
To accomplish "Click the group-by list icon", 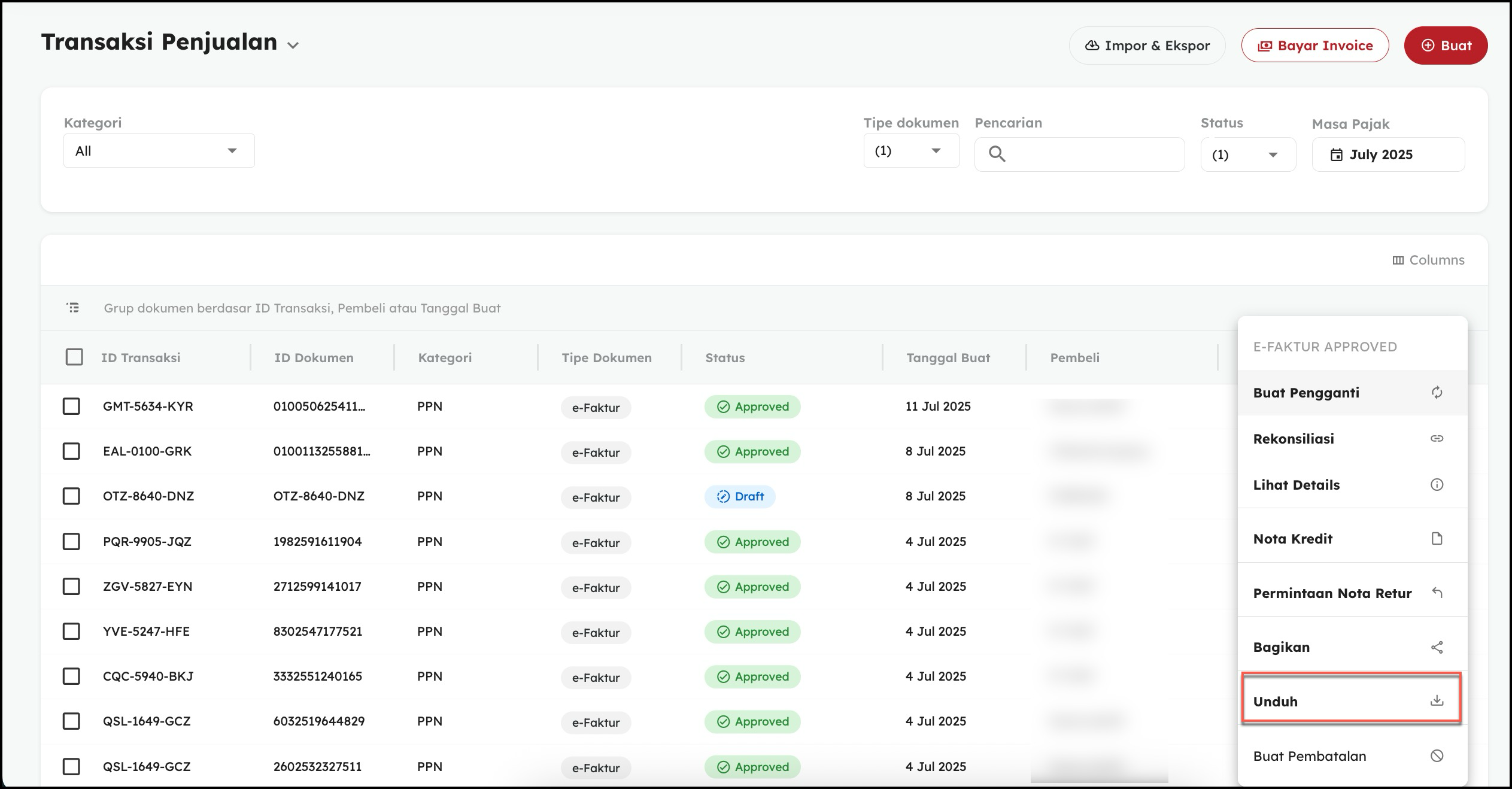I will [x=73, y=308].
